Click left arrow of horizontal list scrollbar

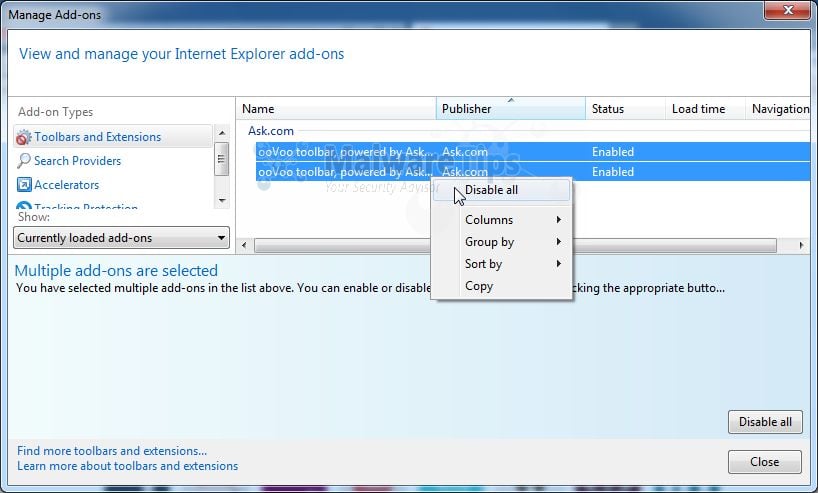click(x=244, y=245)
